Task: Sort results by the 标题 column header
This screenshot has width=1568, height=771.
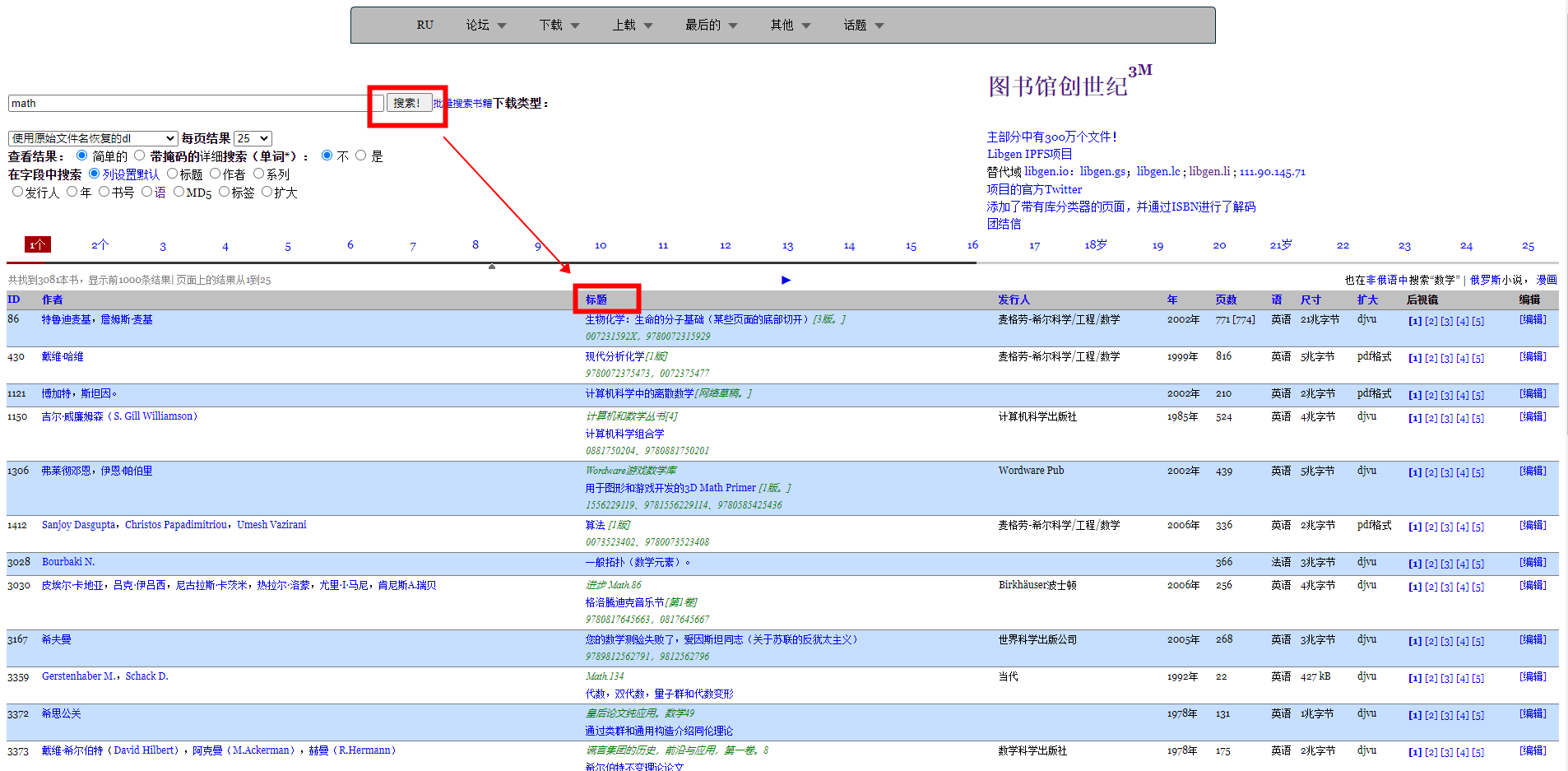Action: tap(596, 300)
